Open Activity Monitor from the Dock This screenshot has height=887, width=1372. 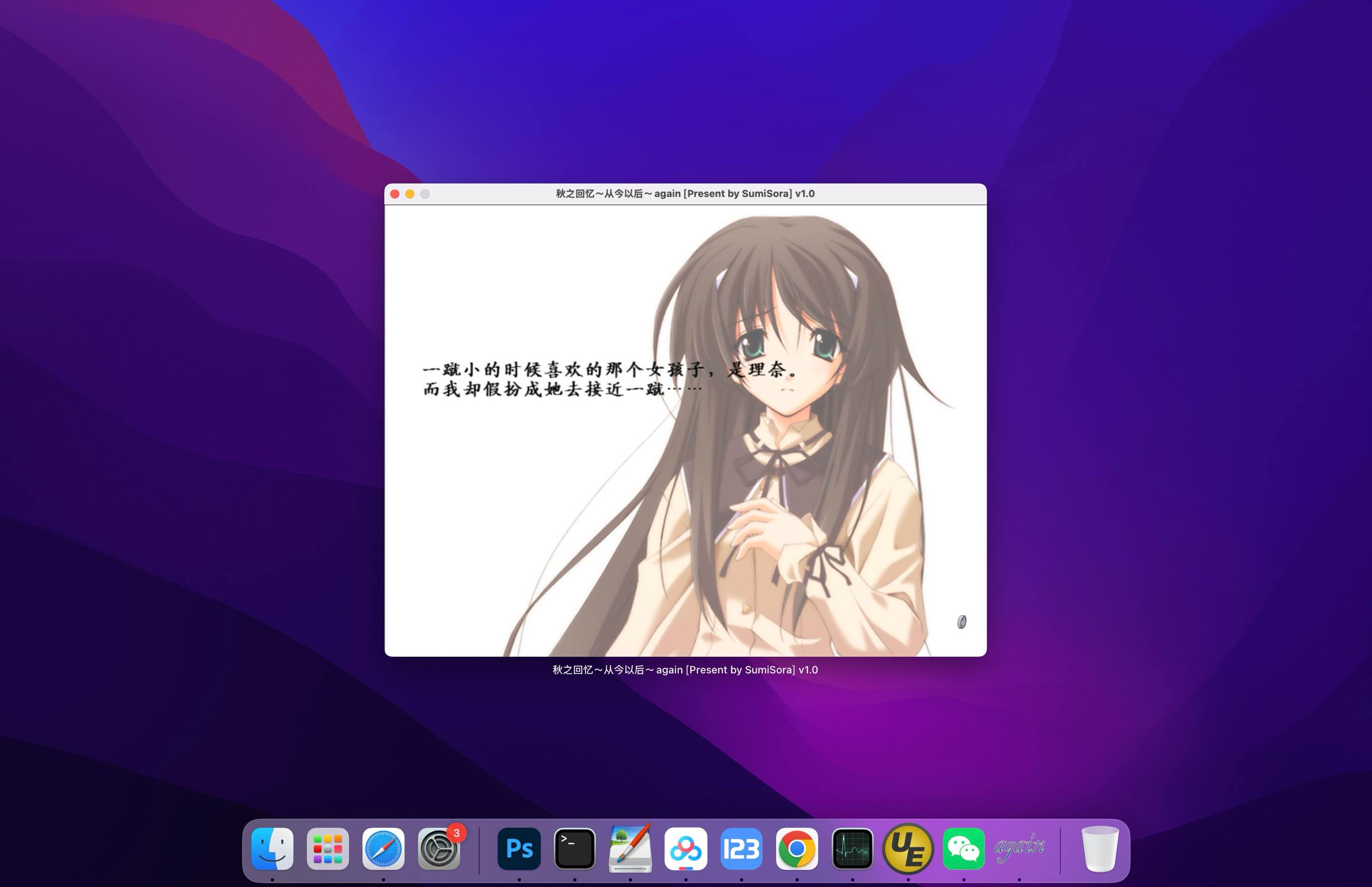[852, 848]
